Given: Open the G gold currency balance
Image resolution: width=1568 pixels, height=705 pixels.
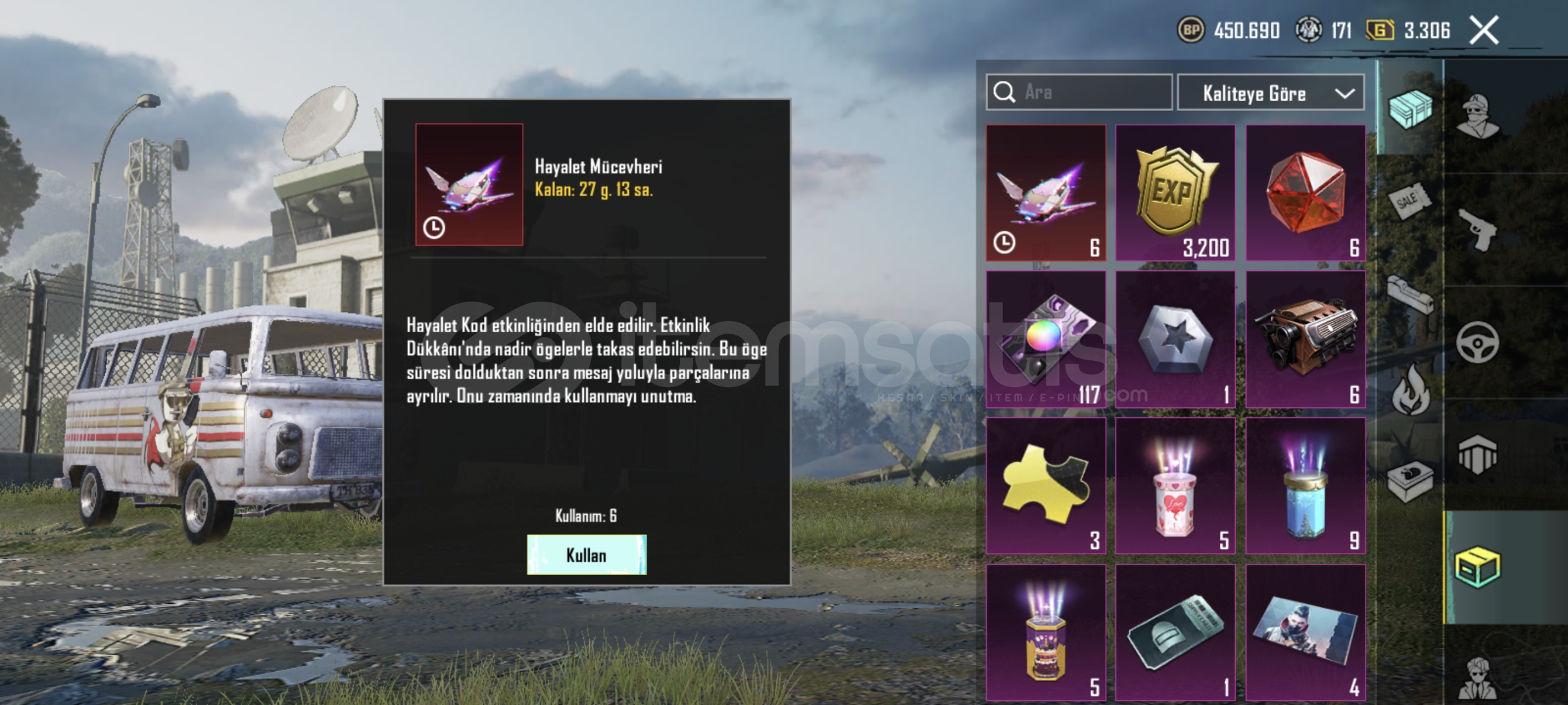Looking at the screenshot, I should click(x=1407, y=30).
